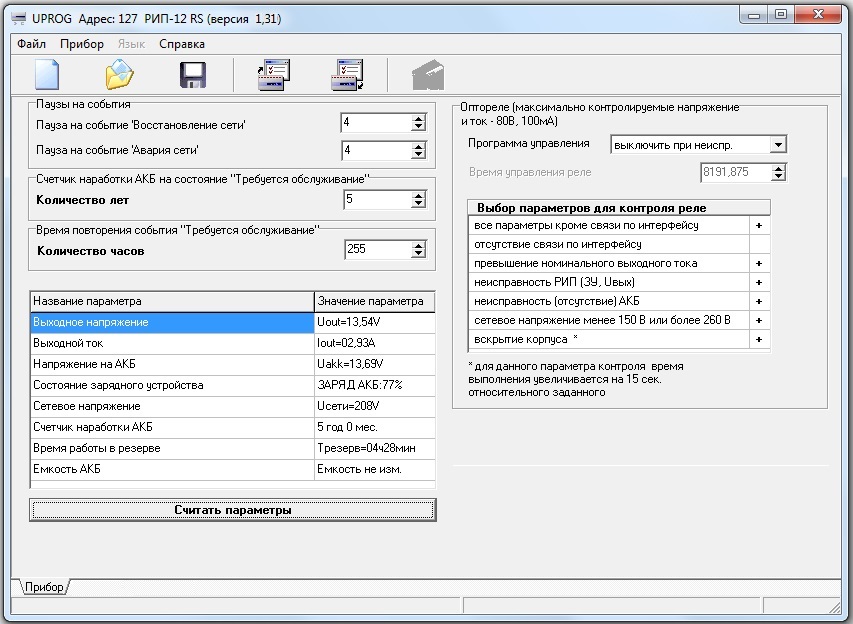Toggle 'вскрытие корпуса' relay control mark
Viewport: 853px width, 624px height.
pyautogui.click(x=759, y=339)
